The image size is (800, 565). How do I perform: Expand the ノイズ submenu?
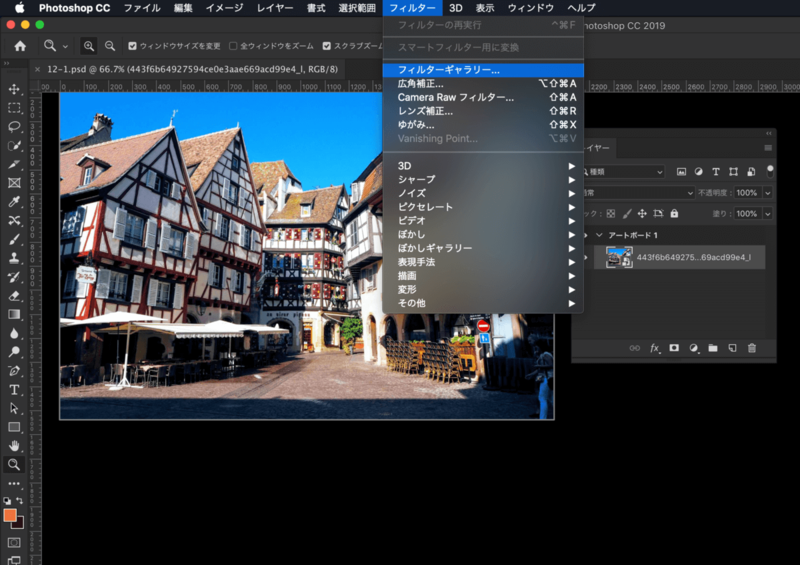click(x=483, y=193)
